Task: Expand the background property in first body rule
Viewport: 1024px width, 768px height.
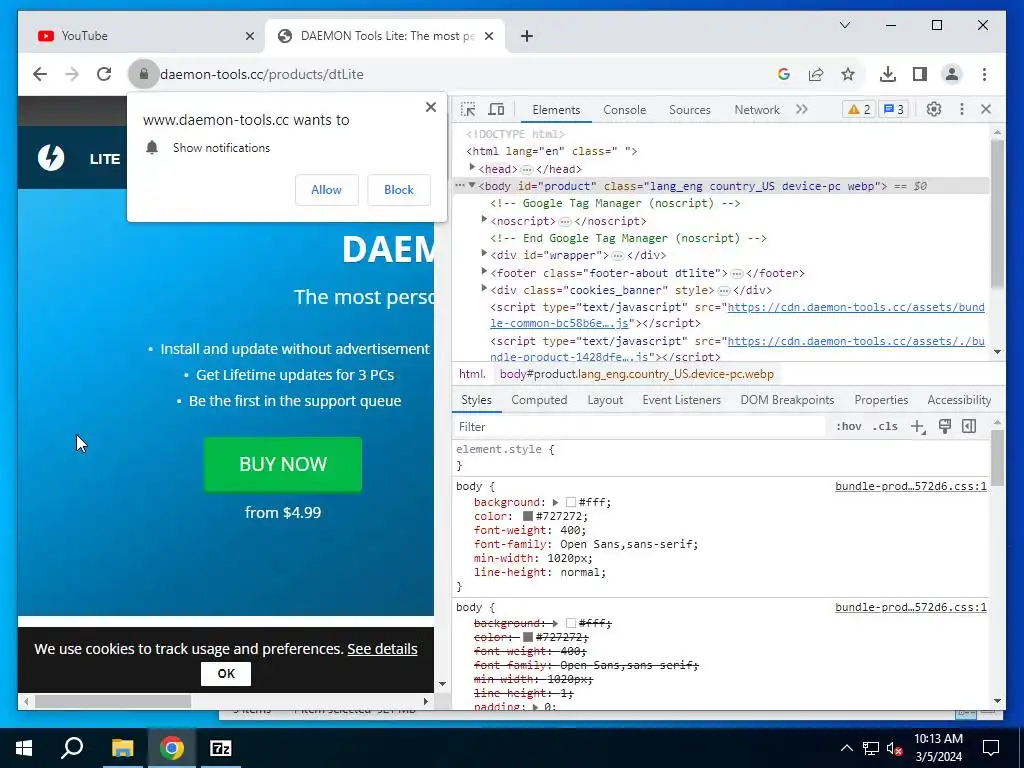Action: 555,502
